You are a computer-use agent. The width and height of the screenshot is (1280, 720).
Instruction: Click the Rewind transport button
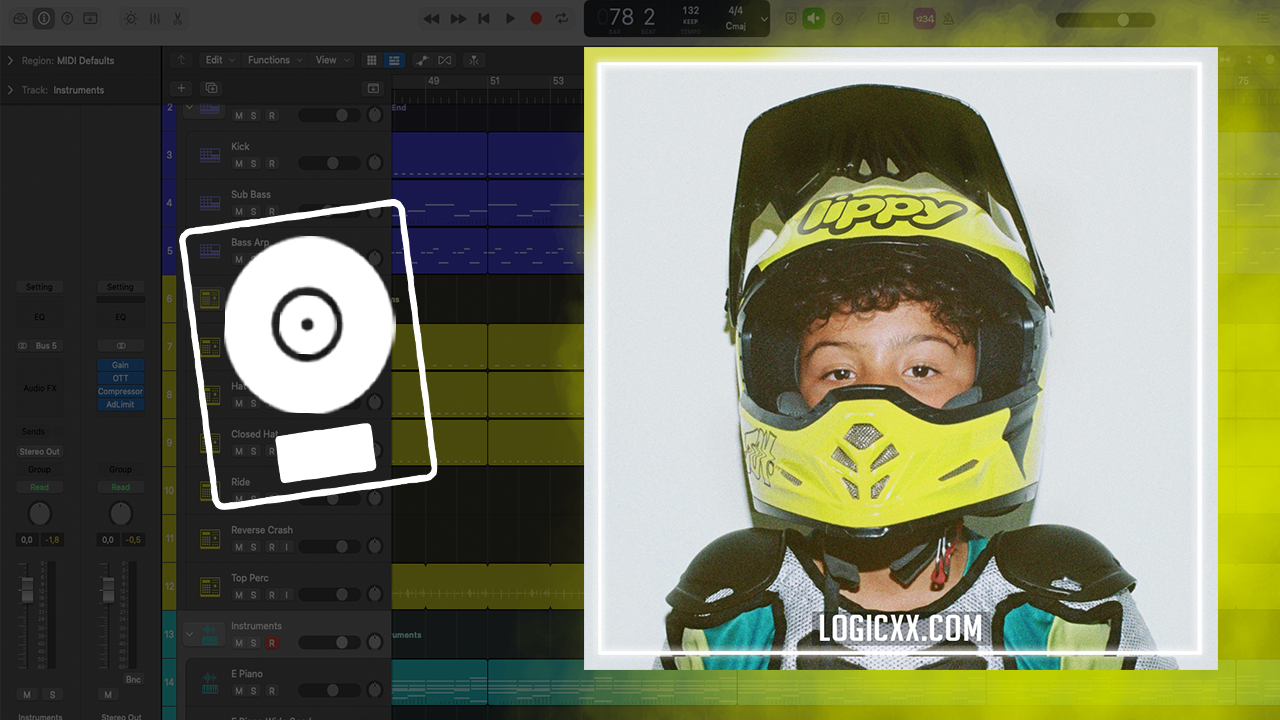(x=431, y=18)
